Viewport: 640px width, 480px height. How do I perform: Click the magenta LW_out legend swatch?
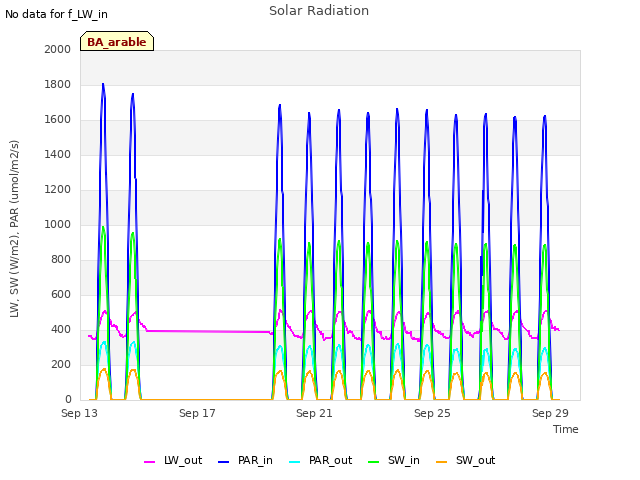(149, 462)
